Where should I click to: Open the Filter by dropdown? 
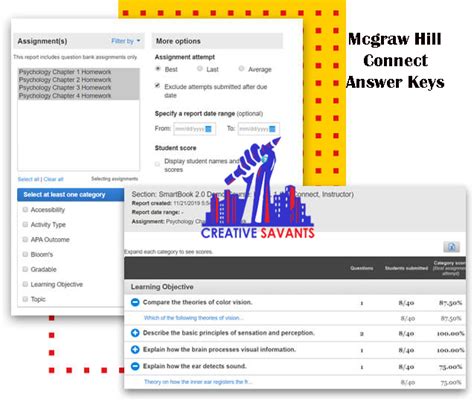(126, 41)
